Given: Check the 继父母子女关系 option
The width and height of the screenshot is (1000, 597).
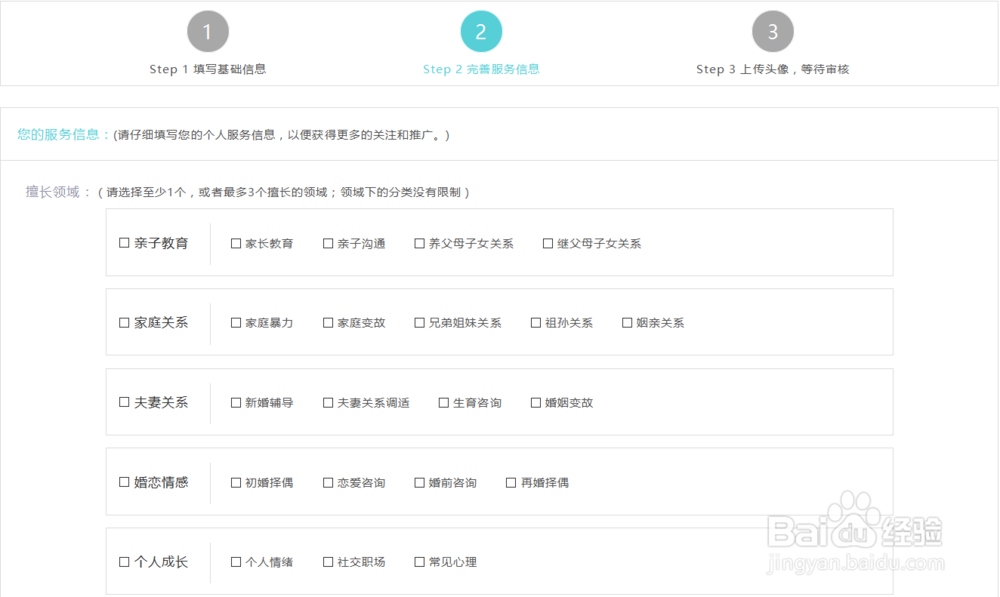Looking at the screenshot, I should pos(548,244).
